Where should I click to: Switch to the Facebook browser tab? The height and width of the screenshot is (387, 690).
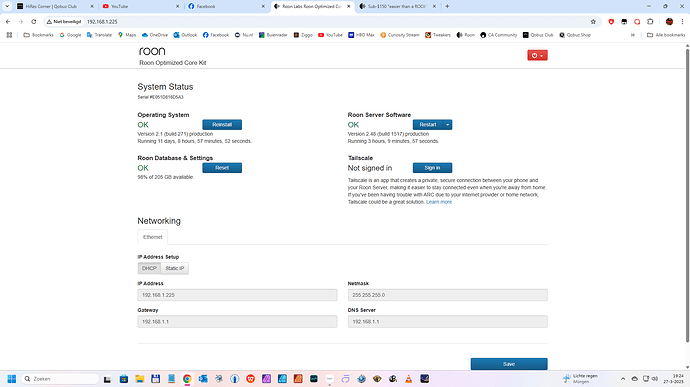(x=226, y=7)
